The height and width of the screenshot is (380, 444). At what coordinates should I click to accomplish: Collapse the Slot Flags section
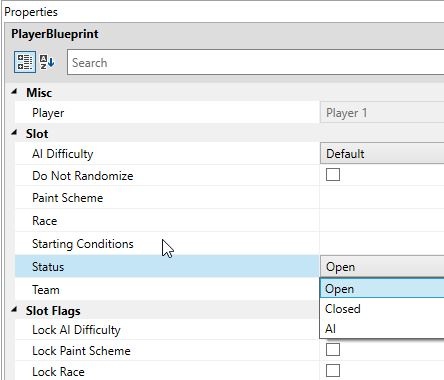14,310
